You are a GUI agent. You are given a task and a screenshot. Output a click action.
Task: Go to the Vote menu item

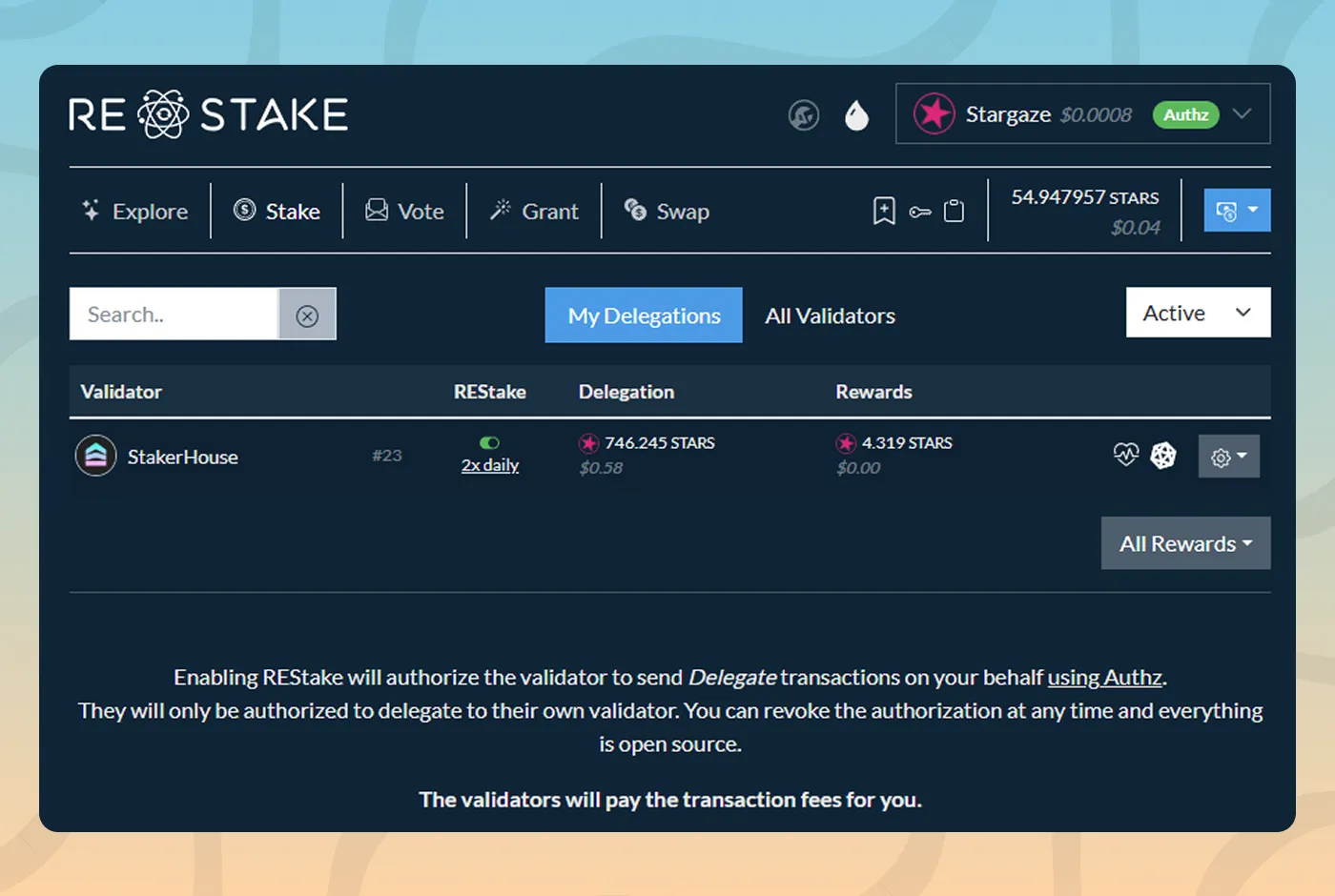tap(405, 211)
